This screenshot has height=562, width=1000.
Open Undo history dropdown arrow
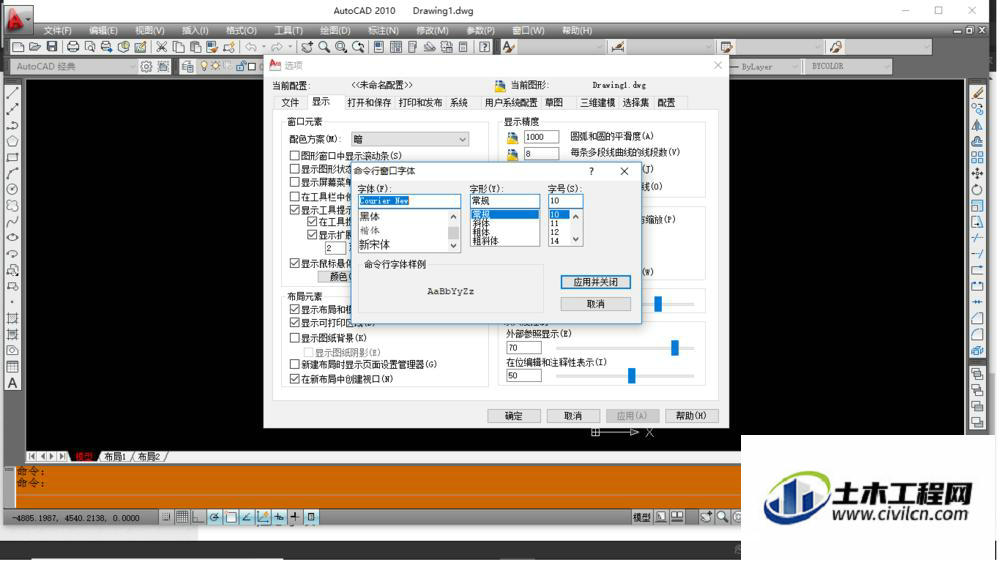coord(263,47)
